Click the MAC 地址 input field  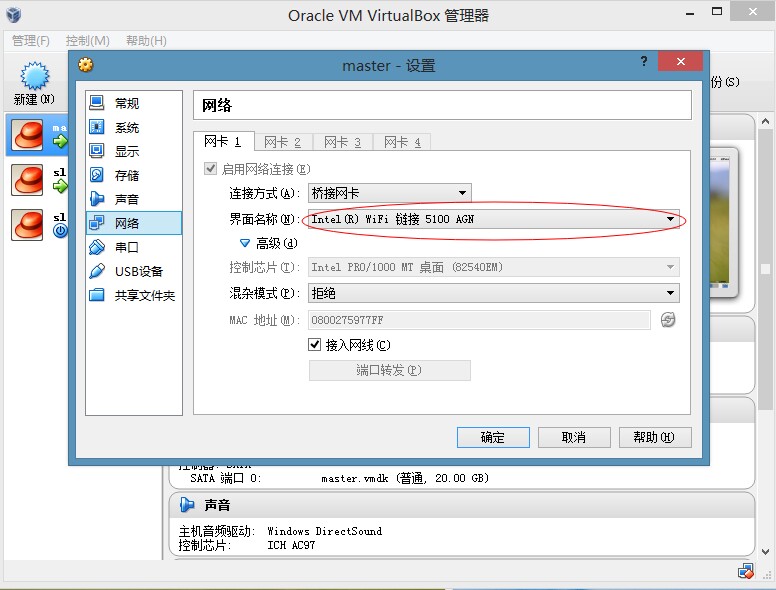(479, 320)
